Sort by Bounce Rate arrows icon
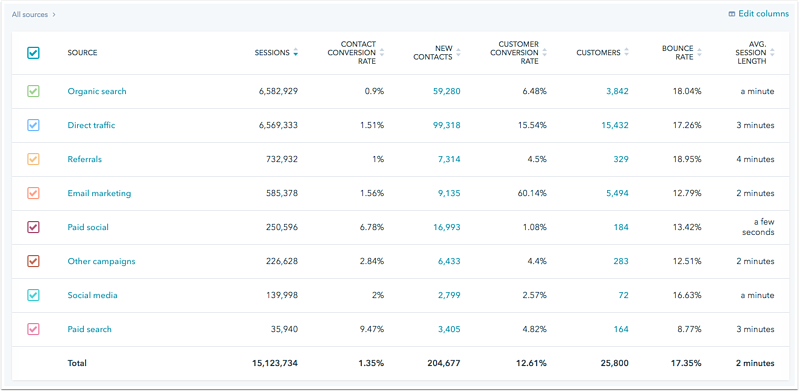Image resolution: width=799 pixels, height=391 pixels. click(x=699, y=53)
